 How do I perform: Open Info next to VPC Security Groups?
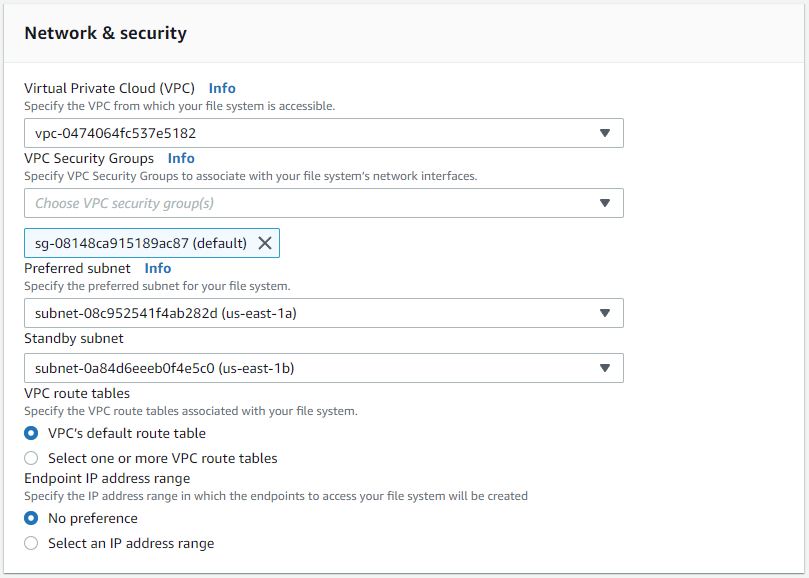tap(181, 158)
